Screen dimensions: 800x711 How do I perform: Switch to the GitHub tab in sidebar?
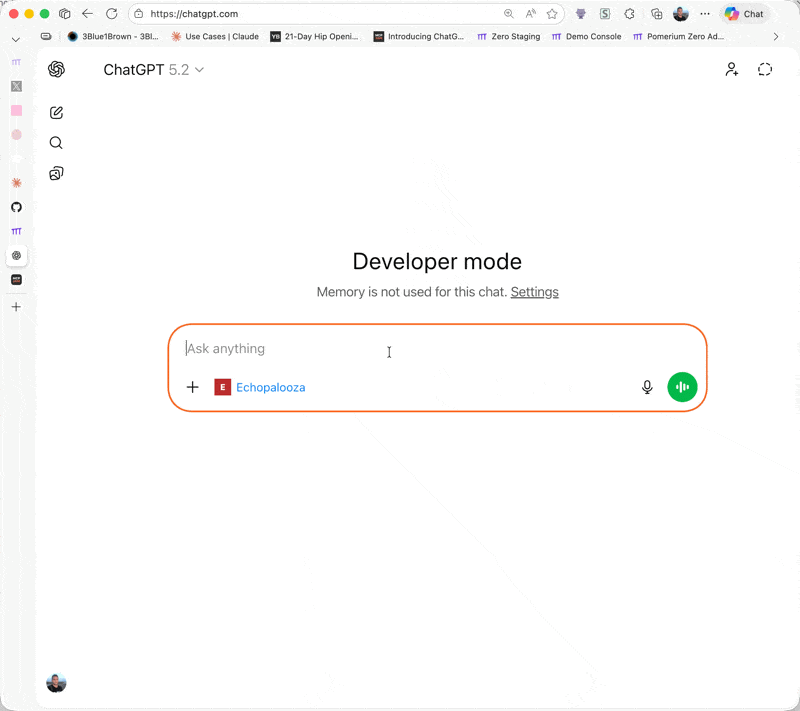16,207
